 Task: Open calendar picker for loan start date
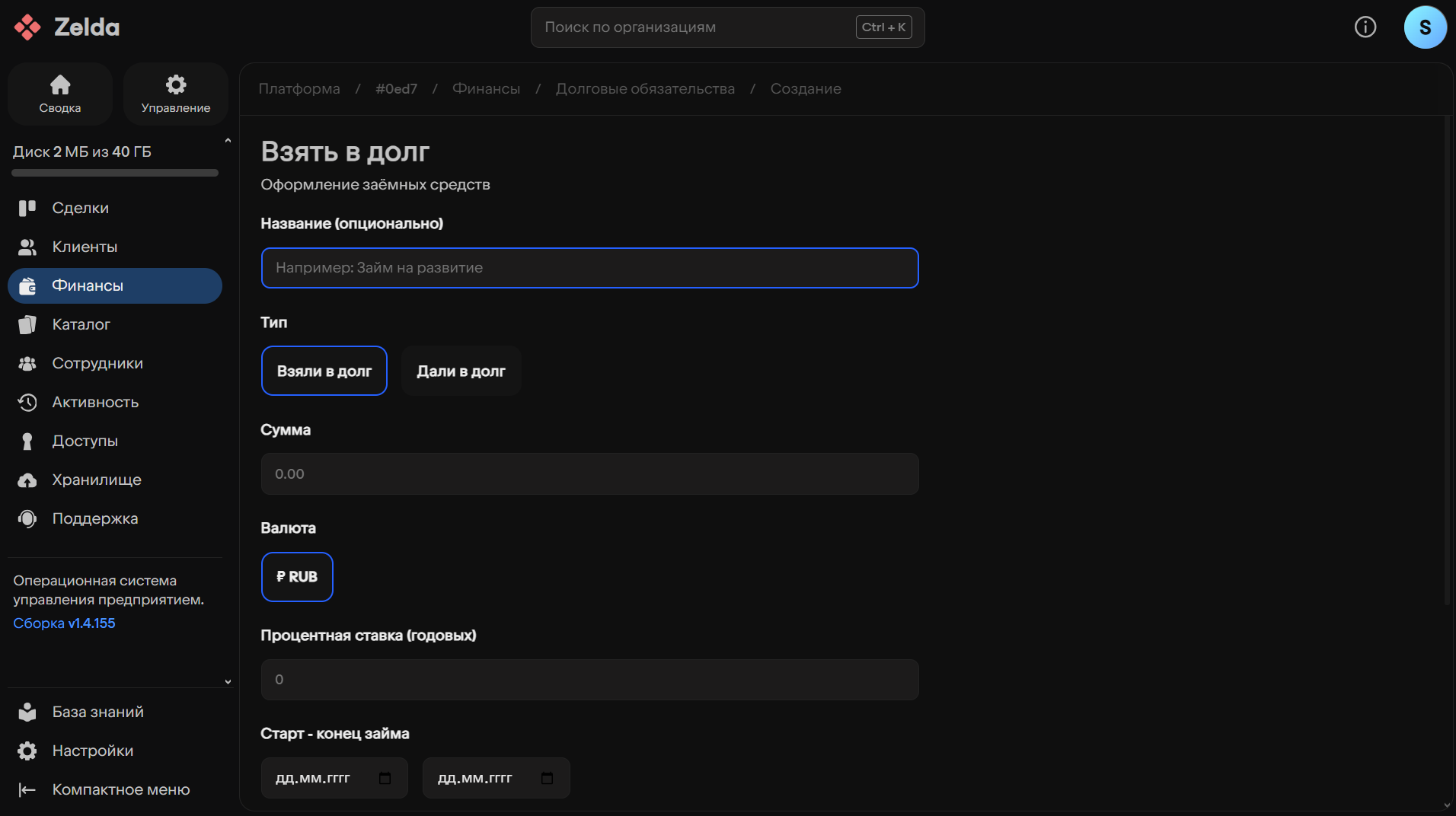click(x=385, y=778)
